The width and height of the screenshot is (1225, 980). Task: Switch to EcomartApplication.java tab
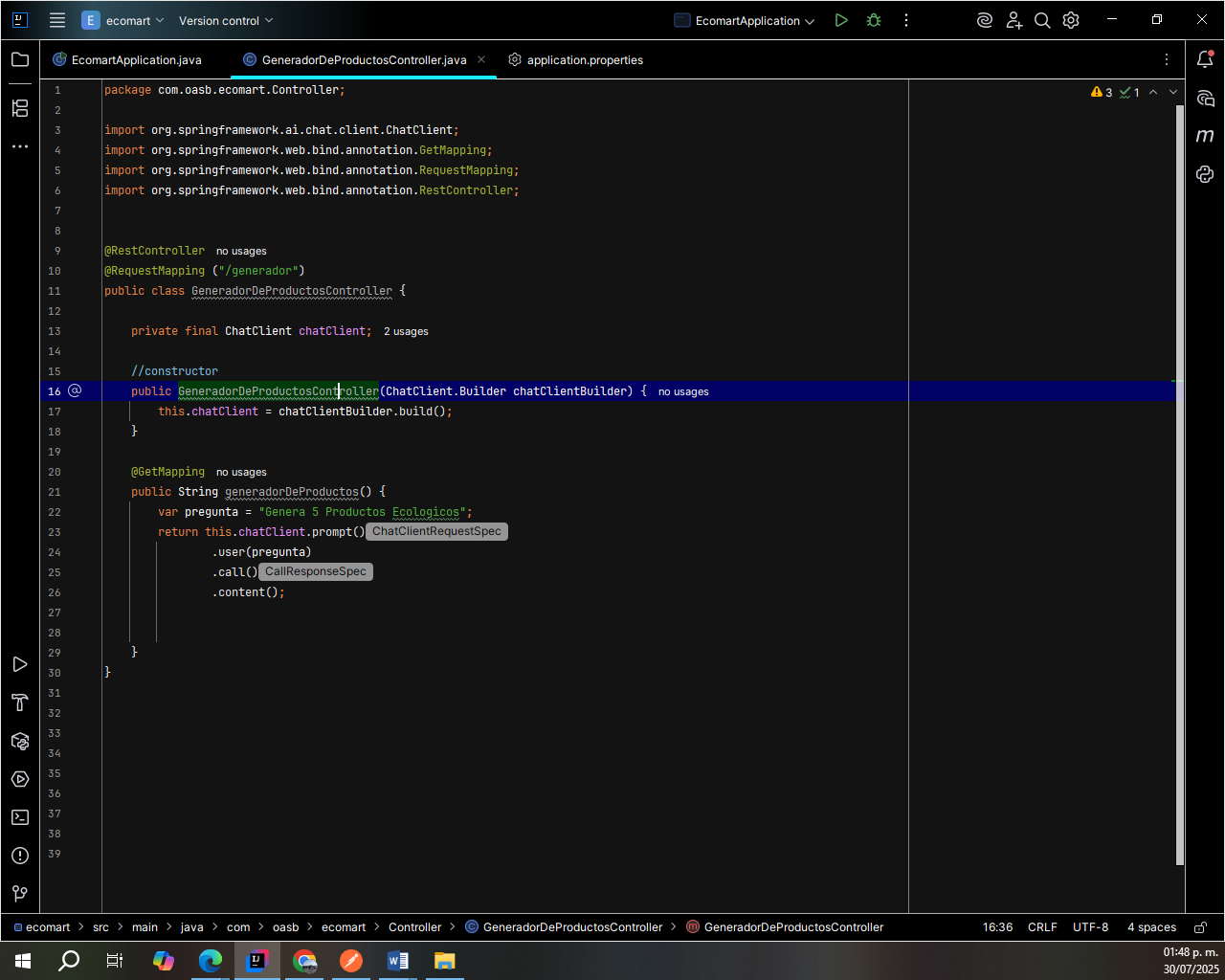[127, 59]
